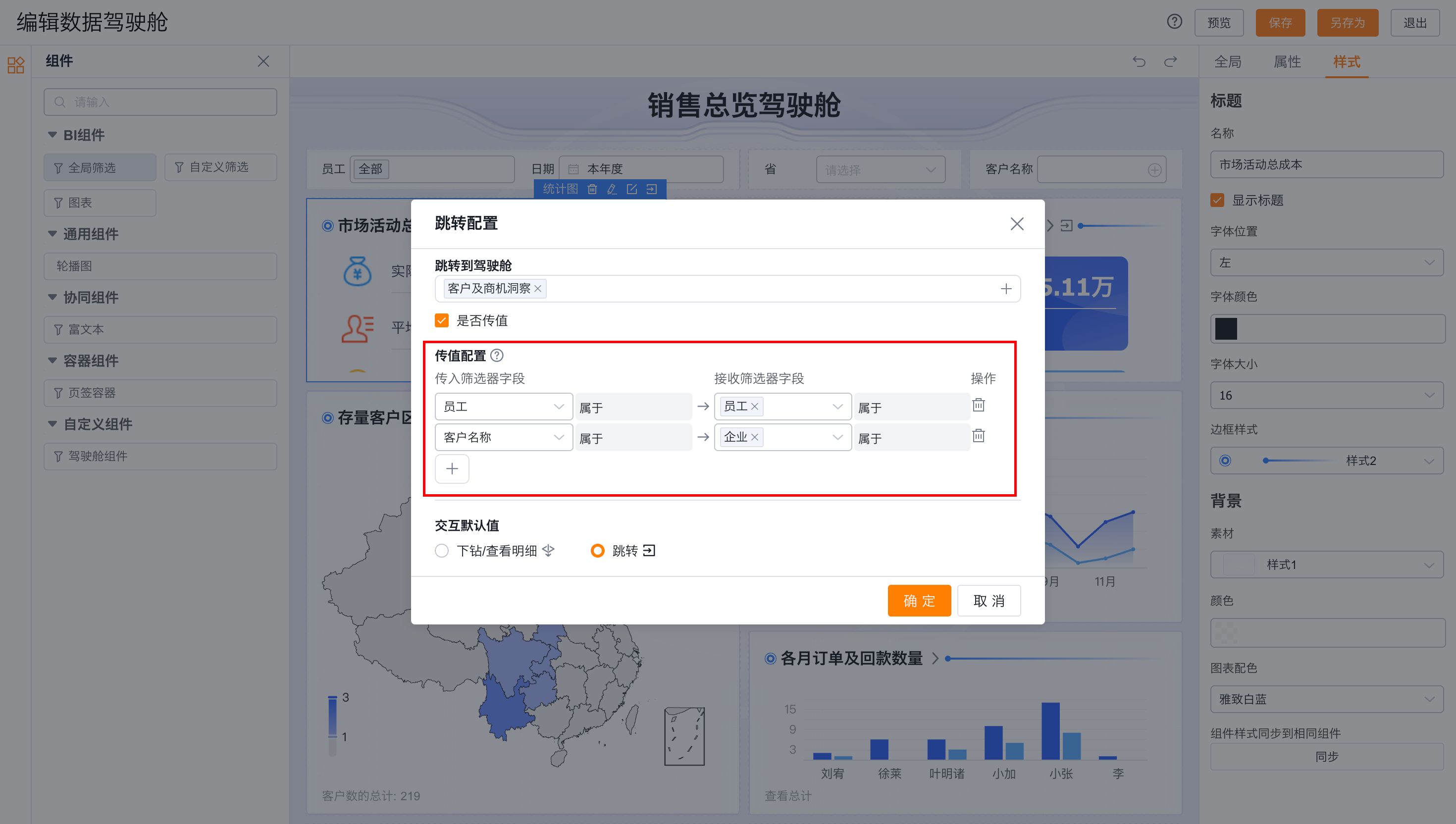The height and width of the screenshot is (824, 1456).
Task: Click the undo arrow icon
Action: tap(1139, 61)
